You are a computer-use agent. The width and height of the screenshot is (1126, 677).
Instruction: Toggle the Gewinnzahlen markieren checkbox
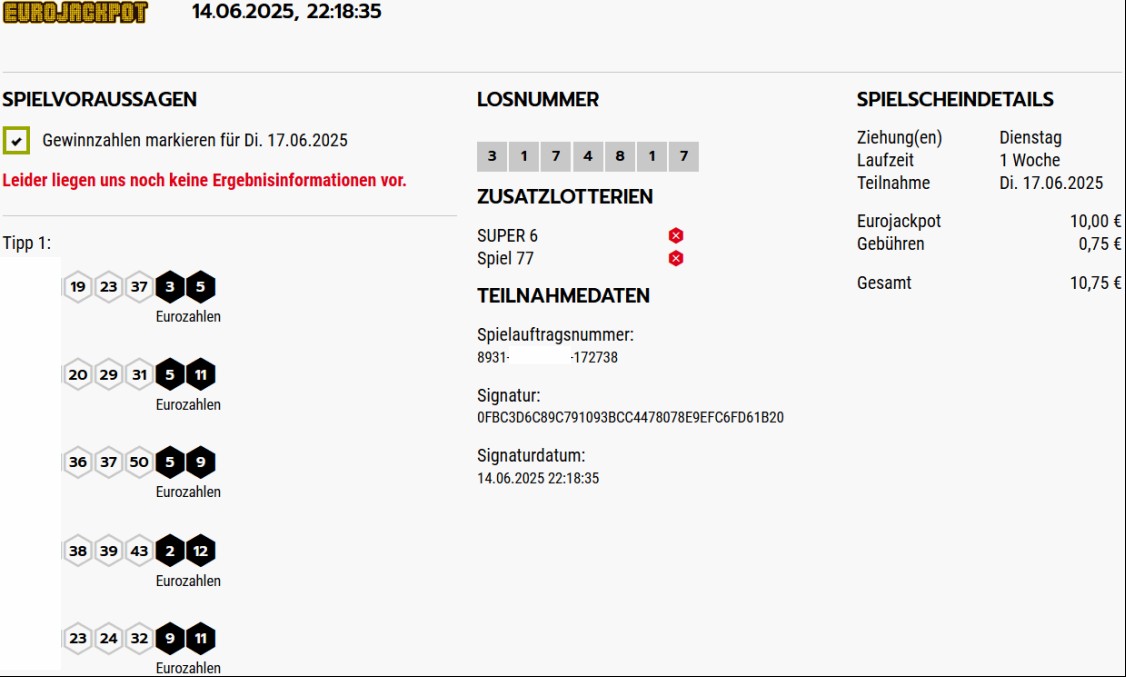pyautogui.click(x=17, y=140)
